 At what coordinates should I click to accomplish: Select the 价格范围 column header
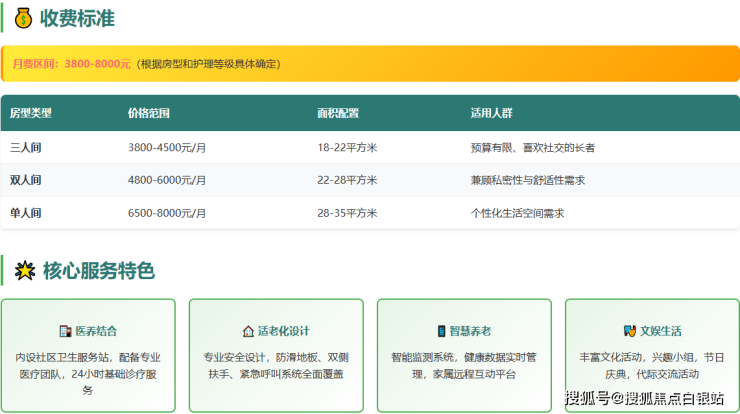point(149,113)
